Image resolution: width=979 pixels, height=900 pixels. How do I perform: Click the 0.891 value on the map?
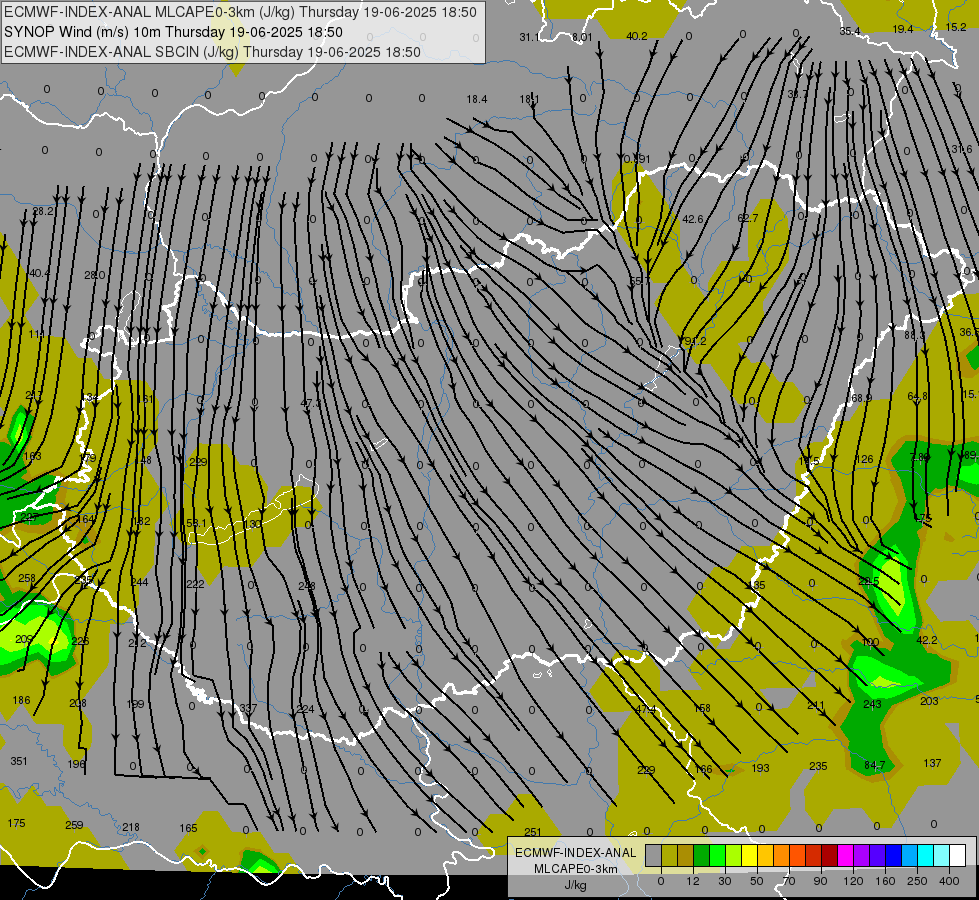(x=637, y=159)
